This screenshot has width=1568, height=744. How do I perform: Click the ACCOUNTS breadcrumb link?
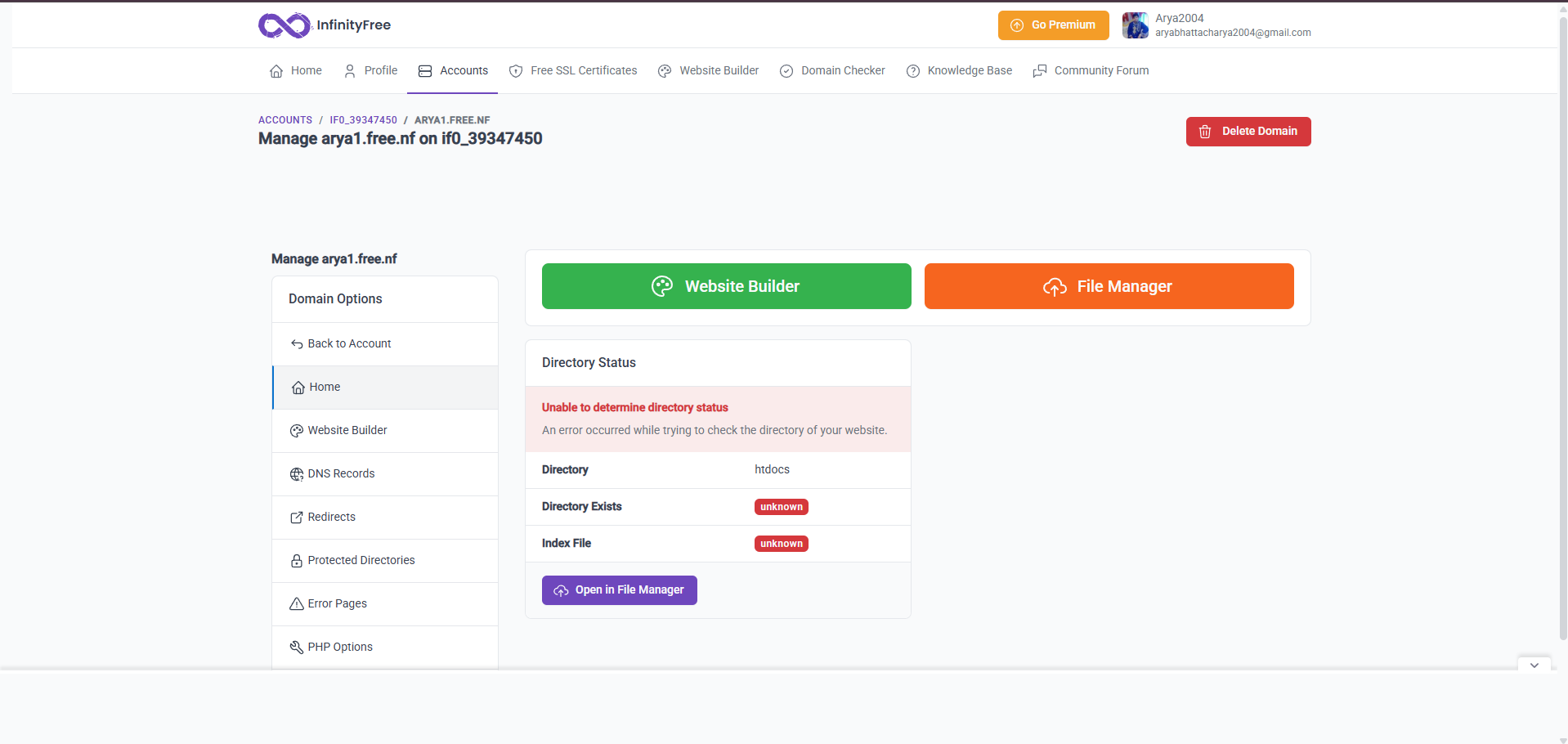tap(285, 120)
